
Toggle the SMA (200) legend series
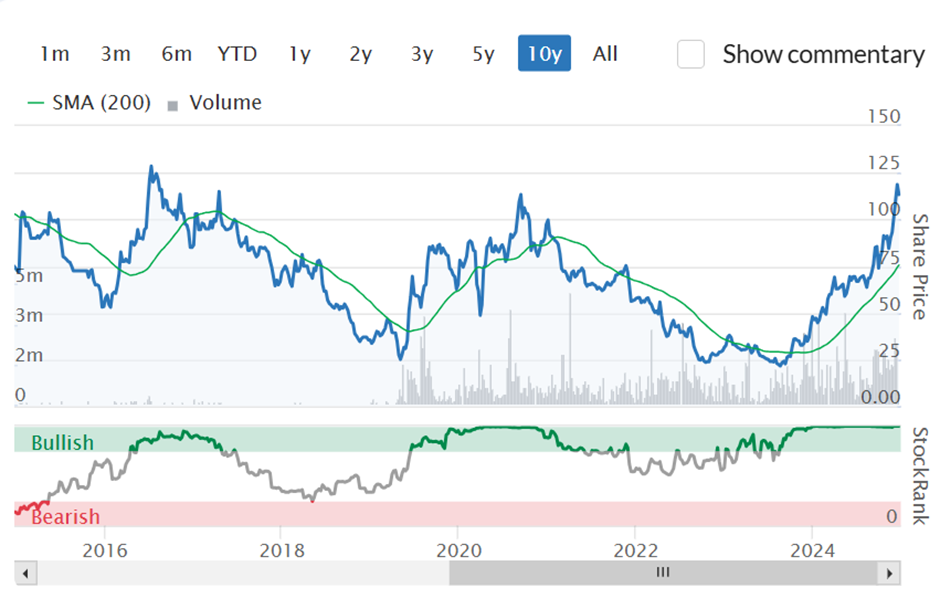(89, 102)
